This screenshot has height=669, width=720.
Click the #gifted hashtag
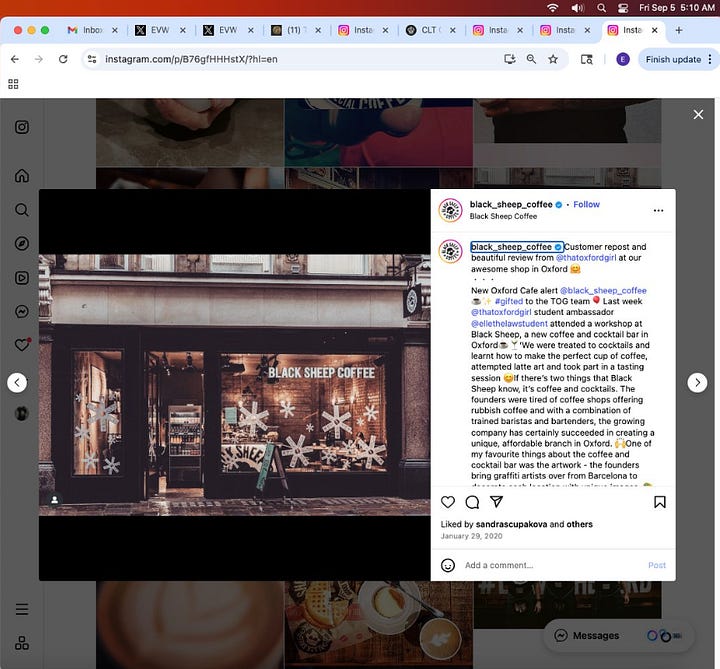click(x=509, y=301)
